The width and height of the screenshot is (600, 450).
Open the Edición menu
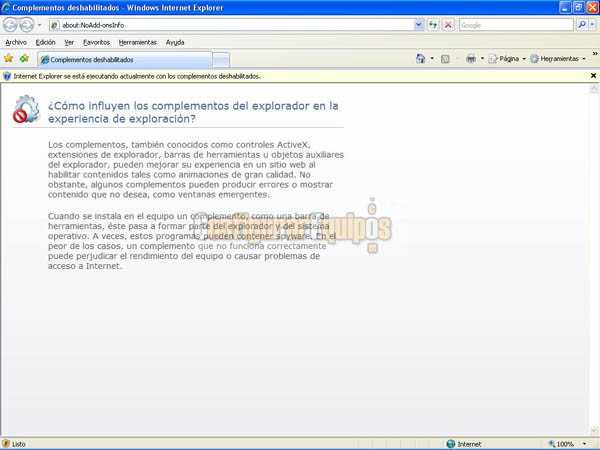click(46, 42)
